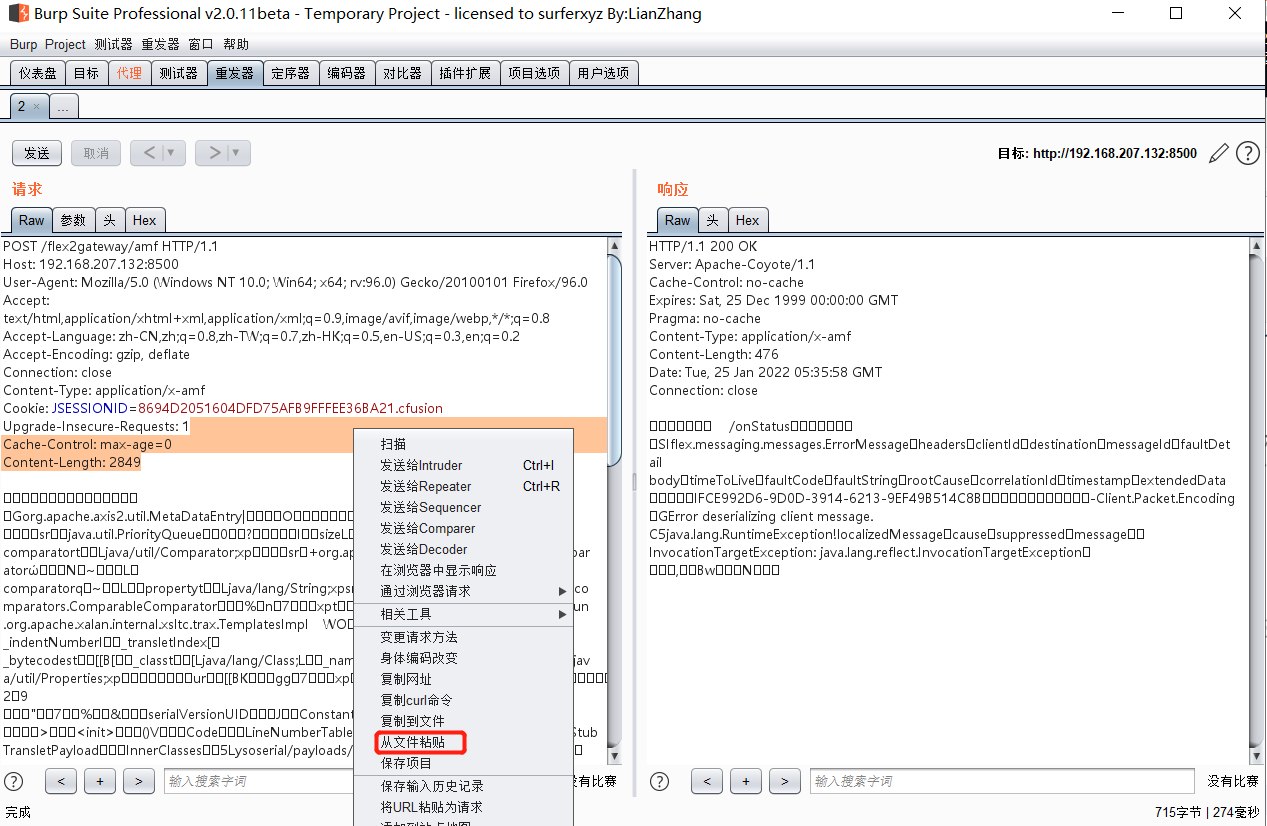Select the request 参数 tab
Image resolution: width=1267 pixels, height=826 pixels.
pyautogui.click(x=73, y=220)
